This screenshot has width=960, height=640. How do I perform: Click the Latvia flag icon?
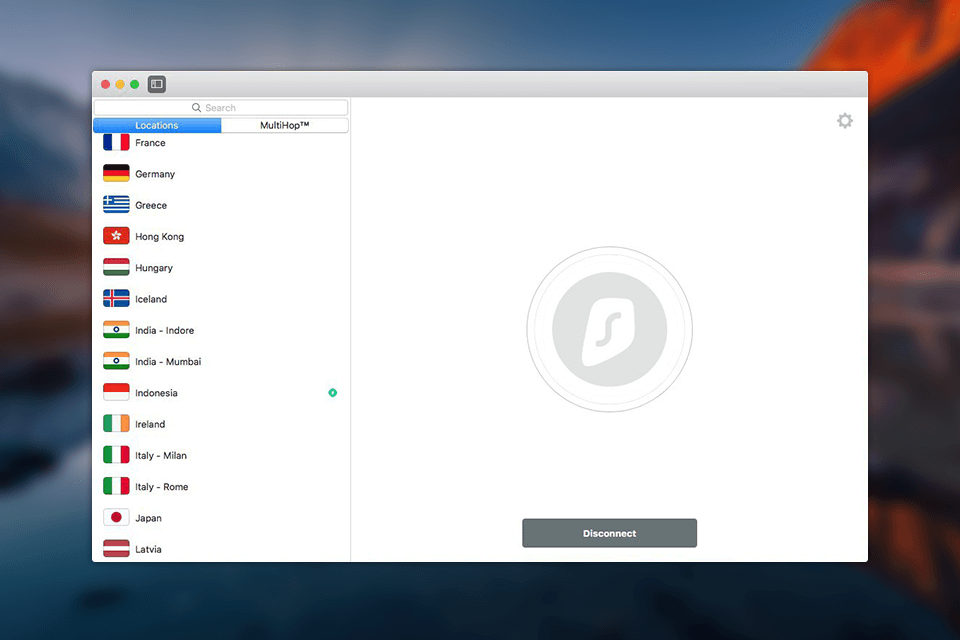pos(116,548)
